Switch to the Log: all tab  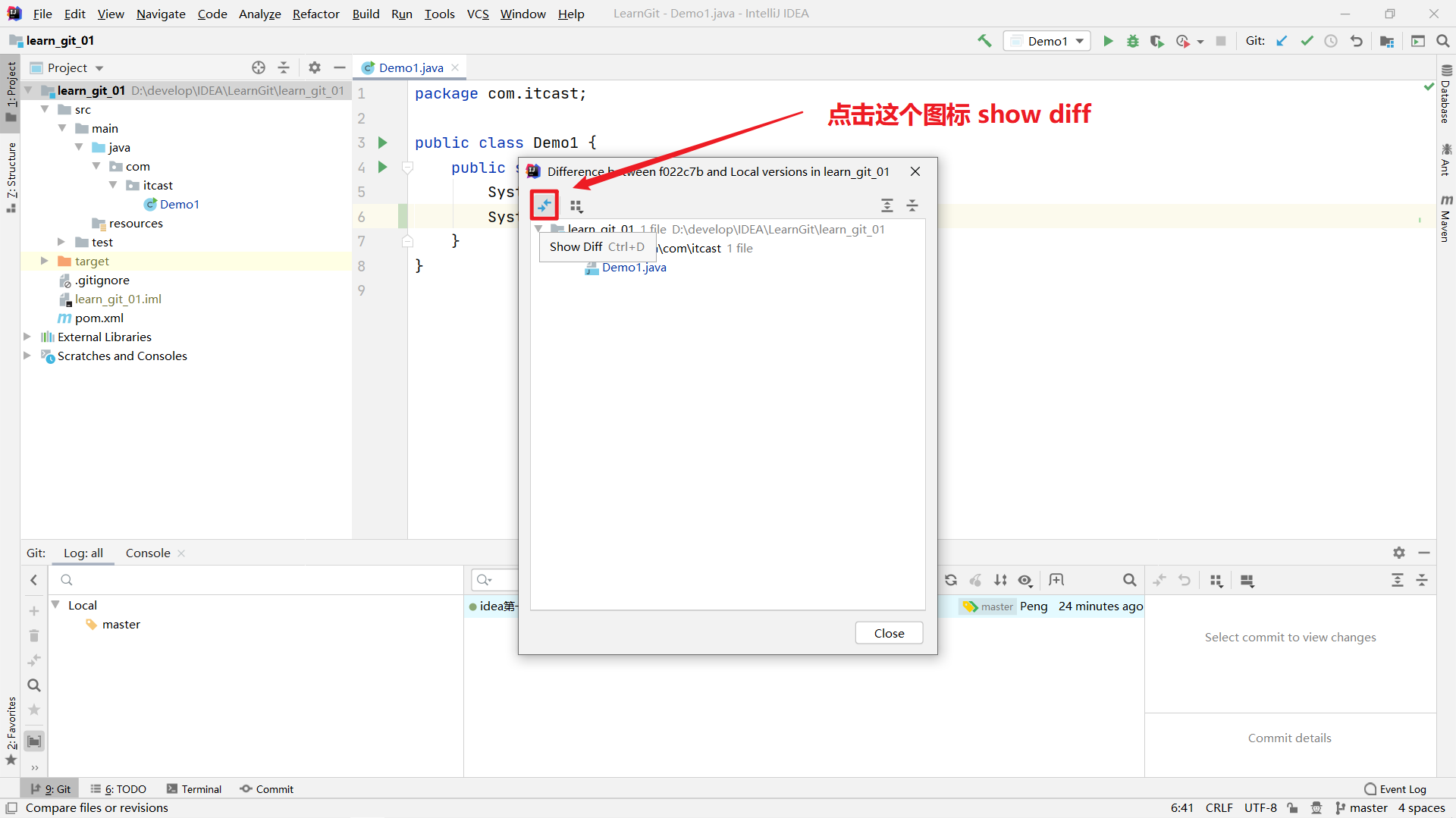coord(83,553)
